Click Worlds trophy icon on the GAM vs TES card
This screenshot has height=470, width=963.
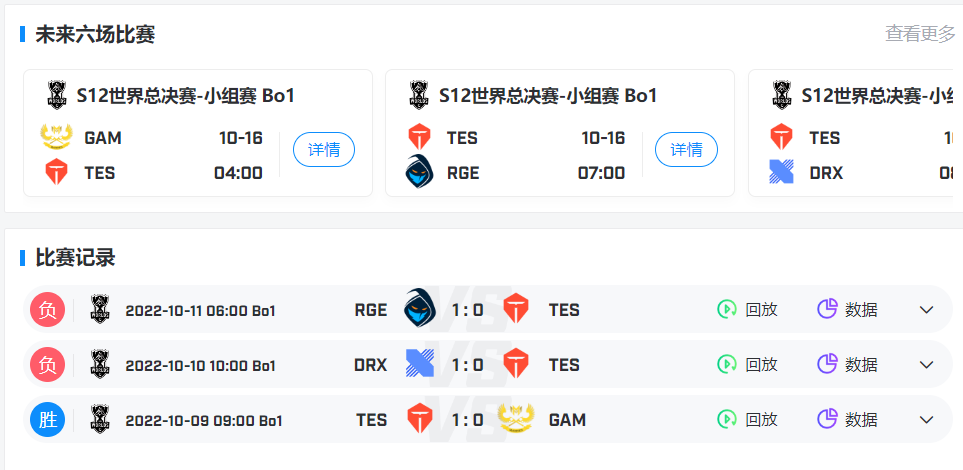click(x=56, y=96)
